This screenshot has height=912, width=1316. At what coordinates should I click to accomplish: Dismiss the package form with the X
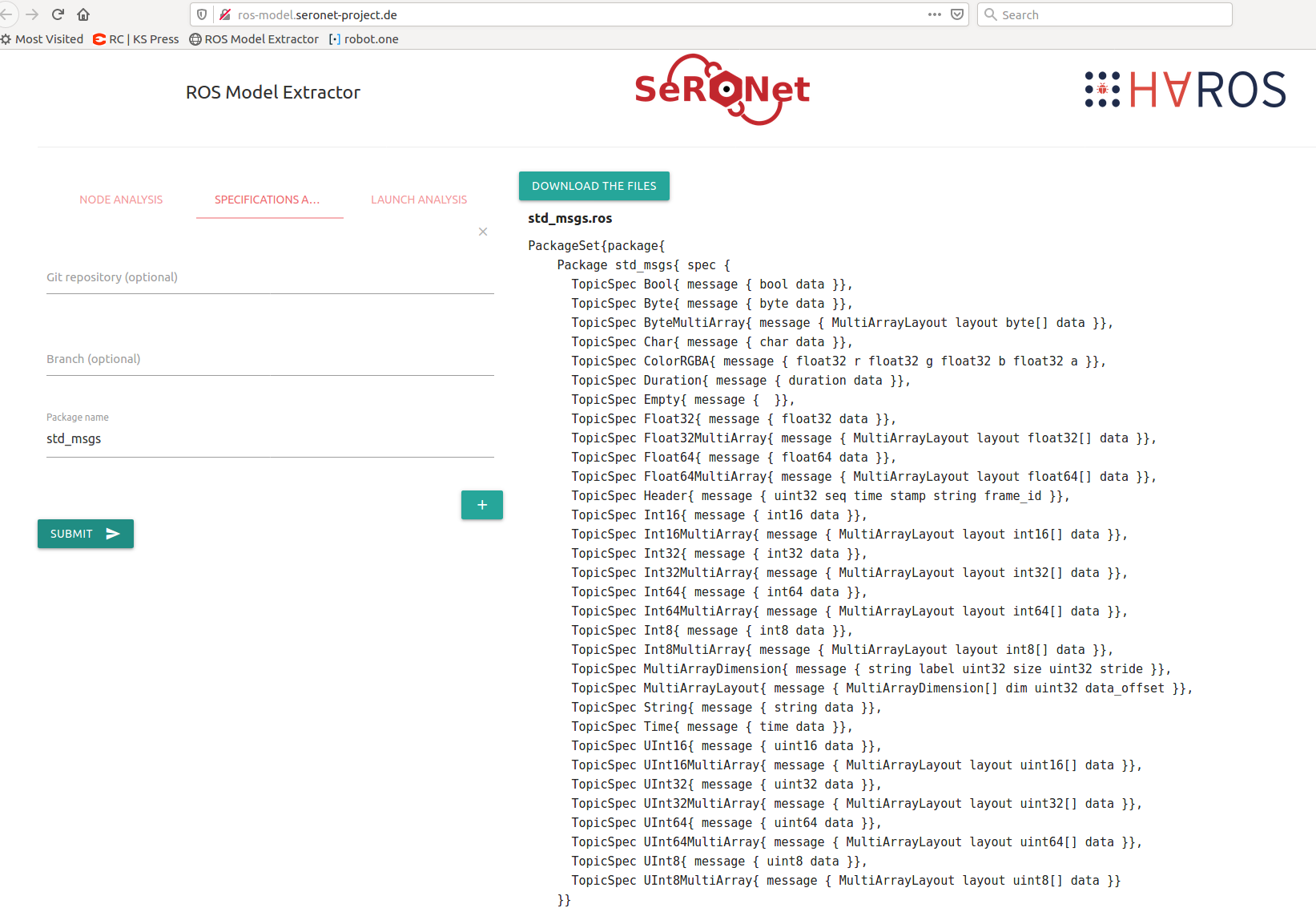[483, 232]
